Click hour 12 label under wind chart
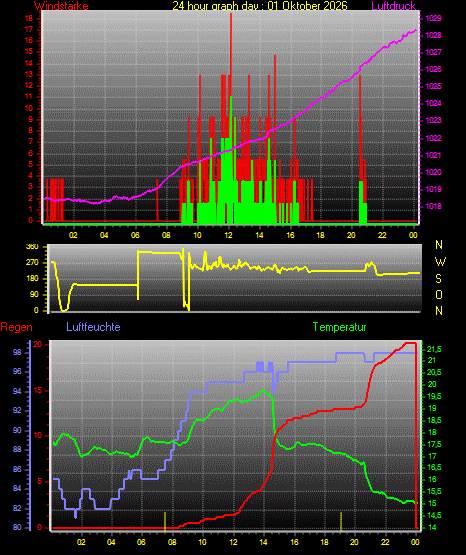This screenshot has width=466, height=555. [x=228, y=235]
